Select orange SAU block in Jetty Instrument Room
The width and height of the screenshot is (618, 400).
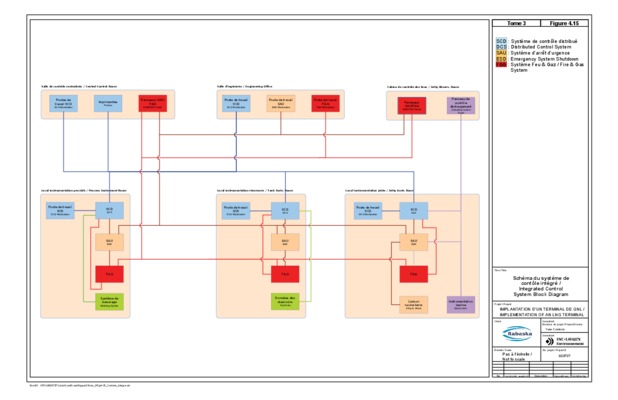tap(414, 242)
